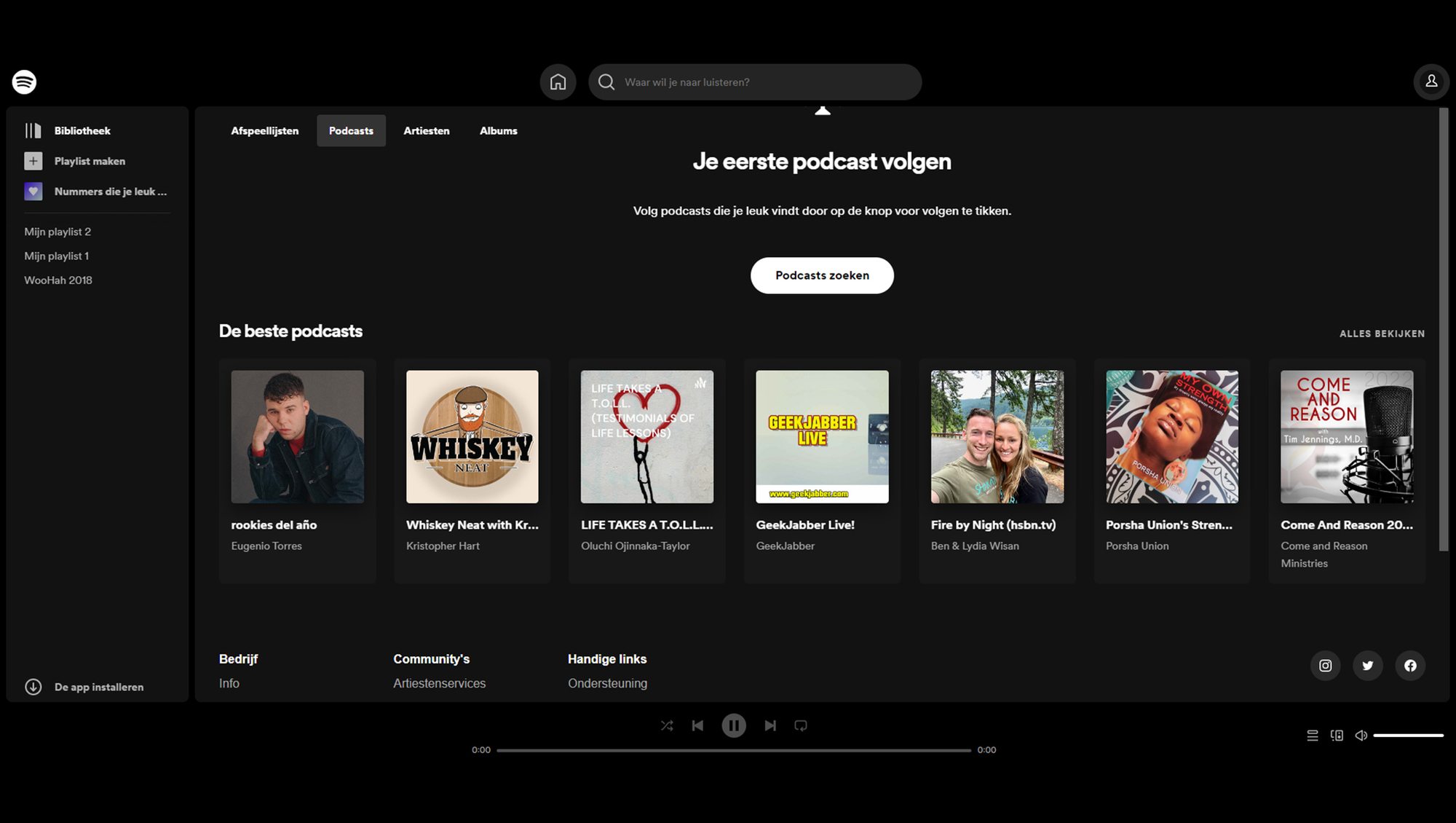
Task: Click the plus icon for Playlist maken
Action: [33, 161]
